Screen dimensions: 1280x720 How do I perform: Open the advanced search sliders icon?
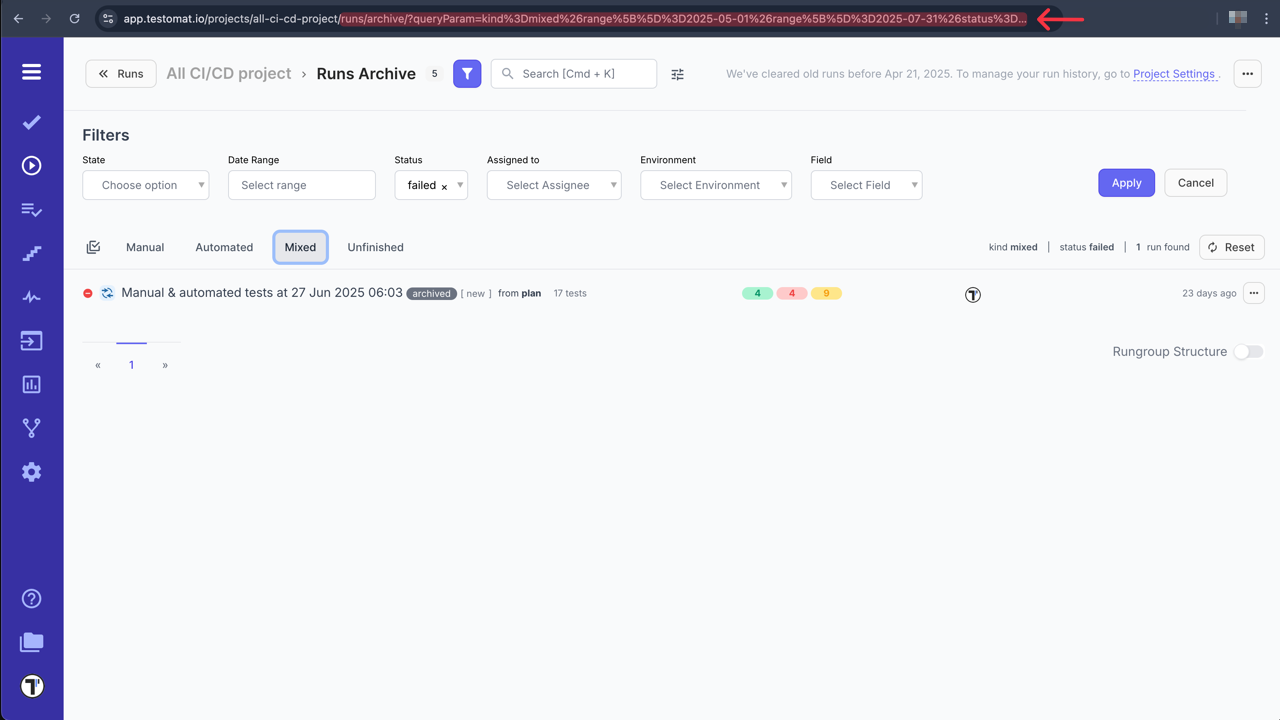point(677,73)
